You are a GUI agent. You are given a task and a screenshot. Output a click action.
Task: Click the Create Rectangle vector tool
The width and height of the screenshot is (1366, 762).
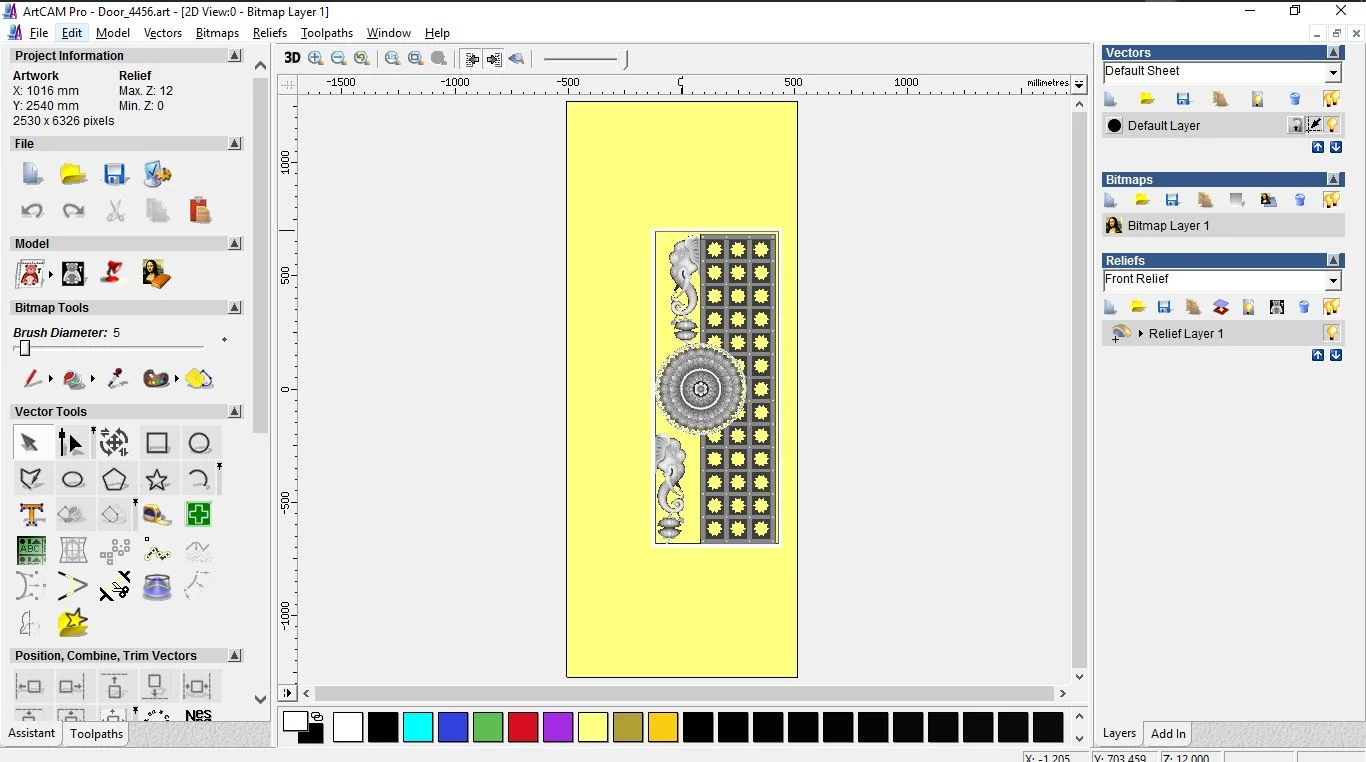point(157,442)
